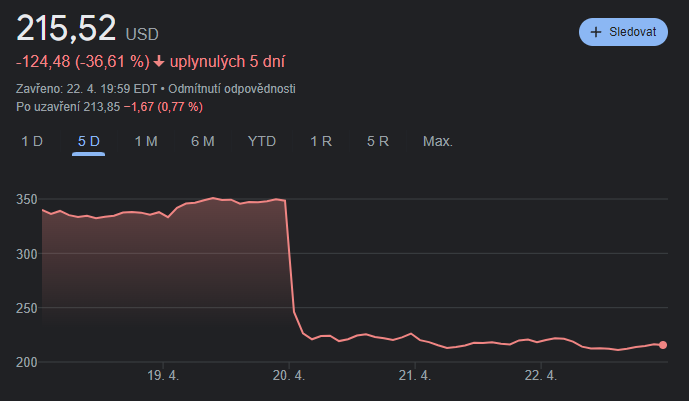Select the Max. range tab
Image resolution: width=689 pixels, height=401 pixels.
[x=438, y=141]
